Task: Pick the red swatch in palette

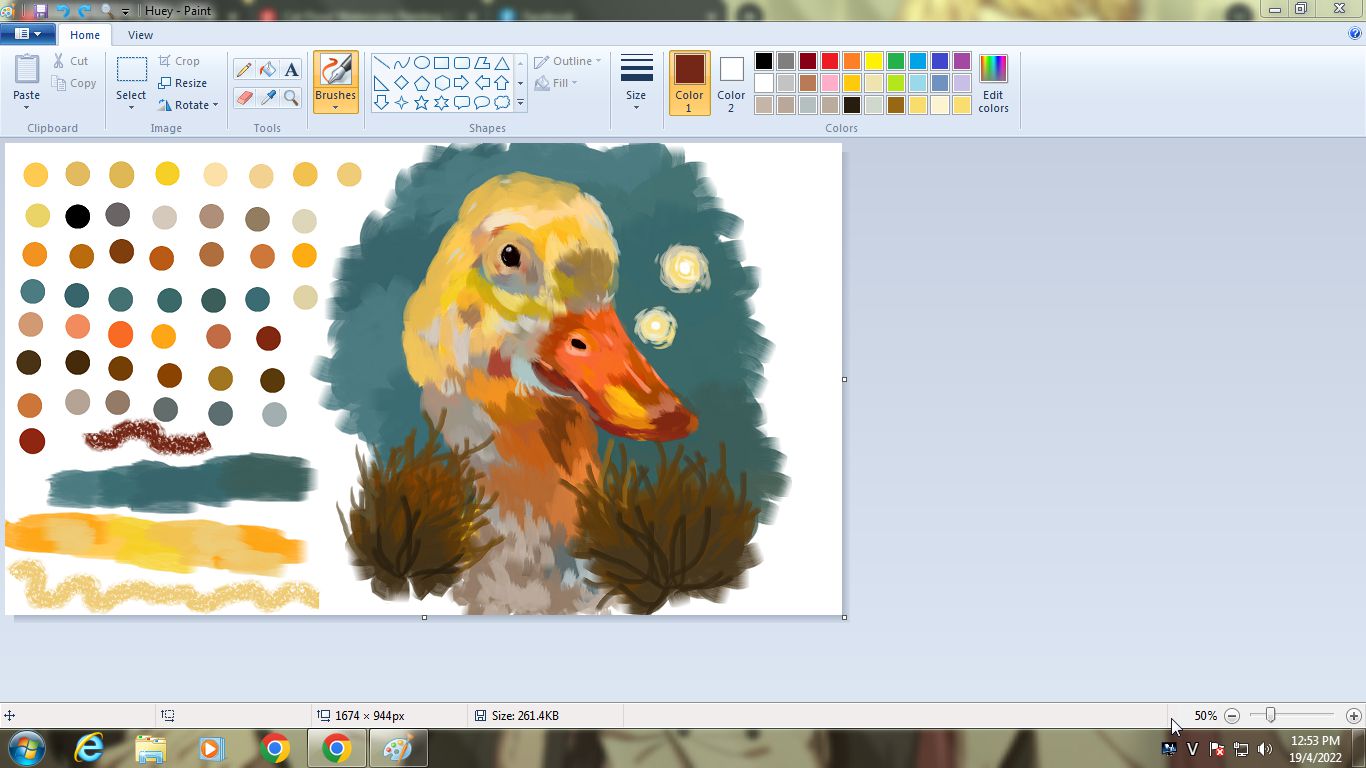Action: pyautogui.click(x=830, y=61)
